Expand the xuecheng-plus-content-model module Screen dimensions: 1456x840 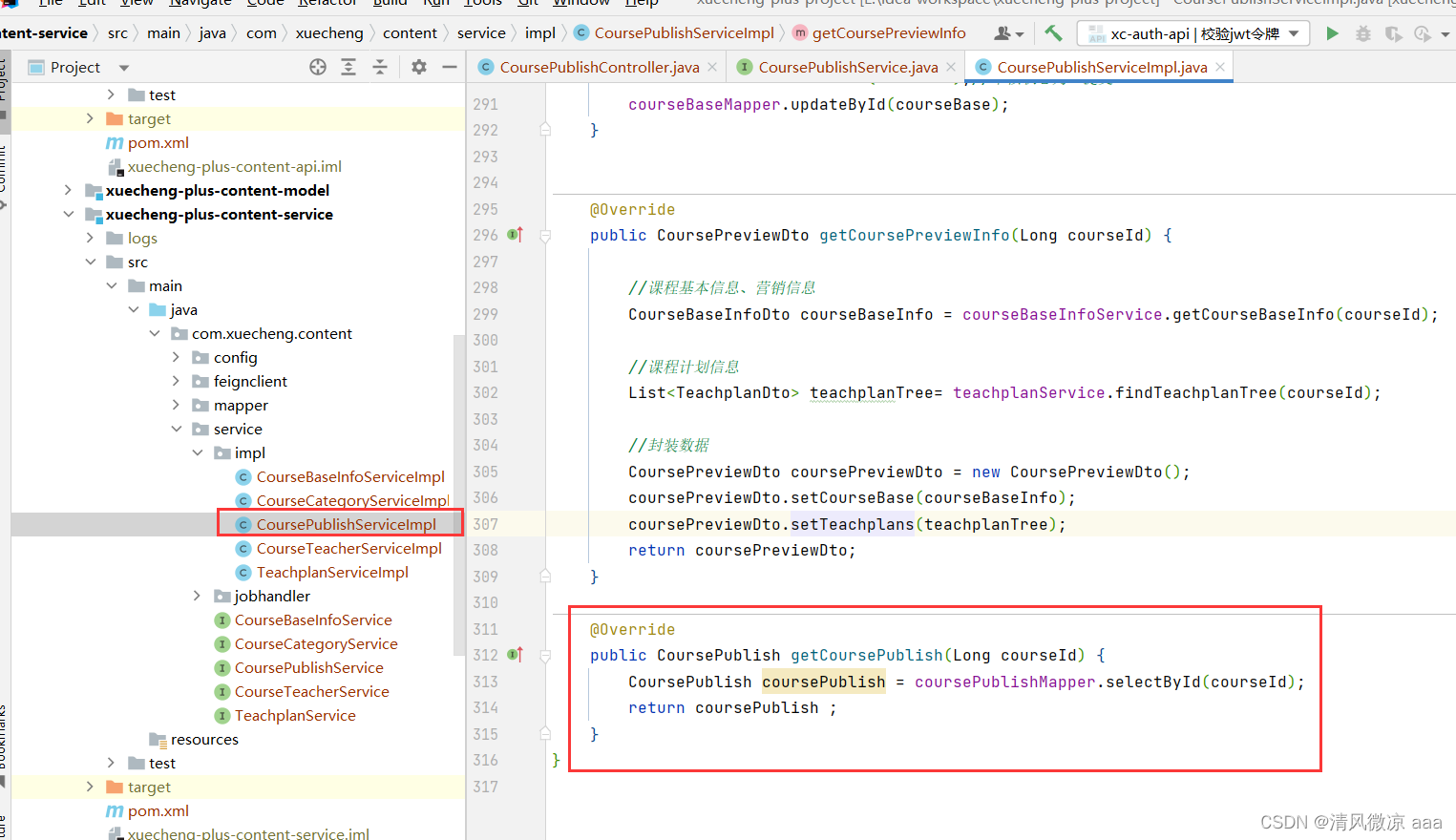pos(68,190)
